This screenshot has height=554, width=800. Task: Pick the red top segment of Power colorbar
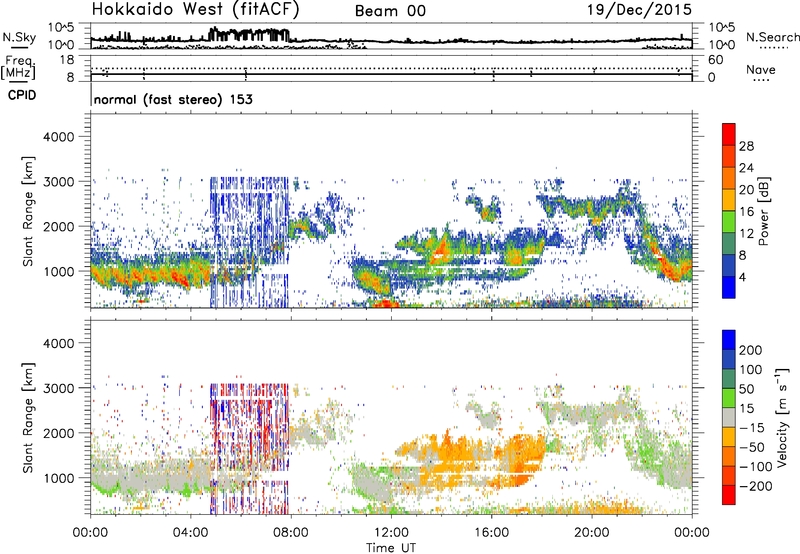[729, 134]
